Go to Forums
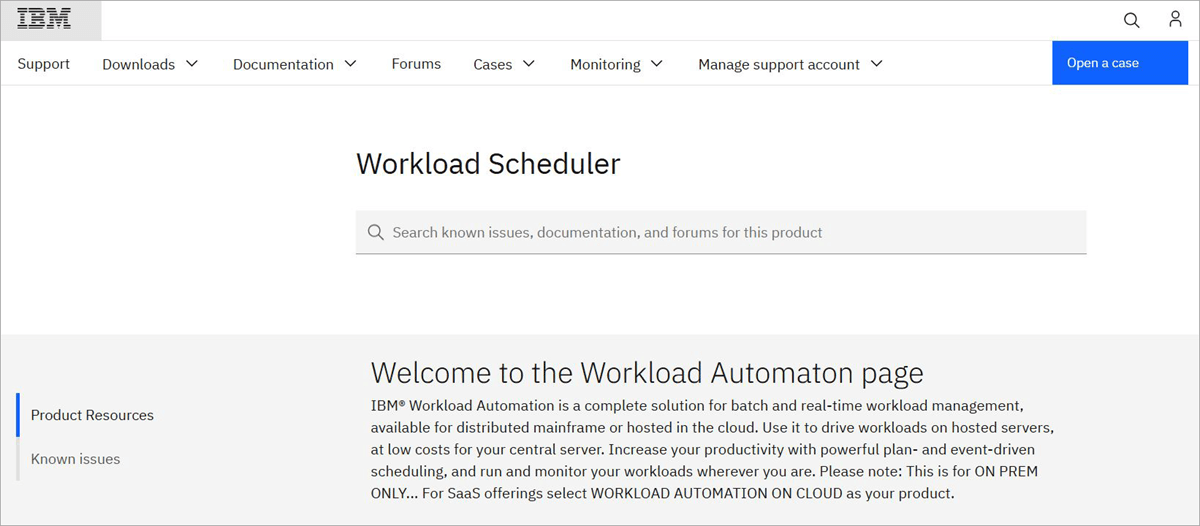Screen dimensions: 1200x526 pyautogui.click(x=416, y=64)
